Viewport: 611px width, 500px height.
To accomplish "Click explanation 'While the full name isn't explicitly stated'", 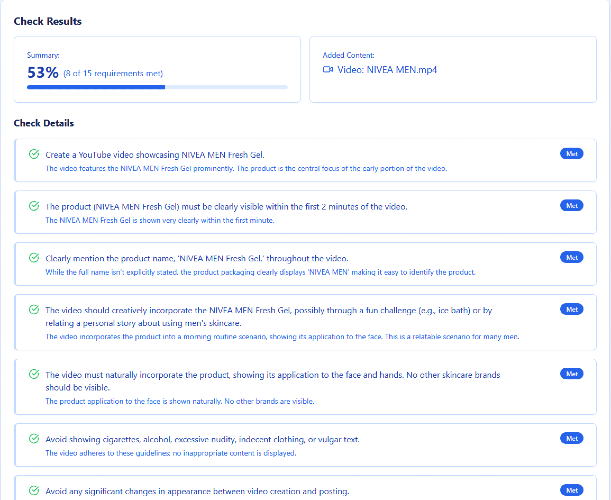I will click(260, 272).
